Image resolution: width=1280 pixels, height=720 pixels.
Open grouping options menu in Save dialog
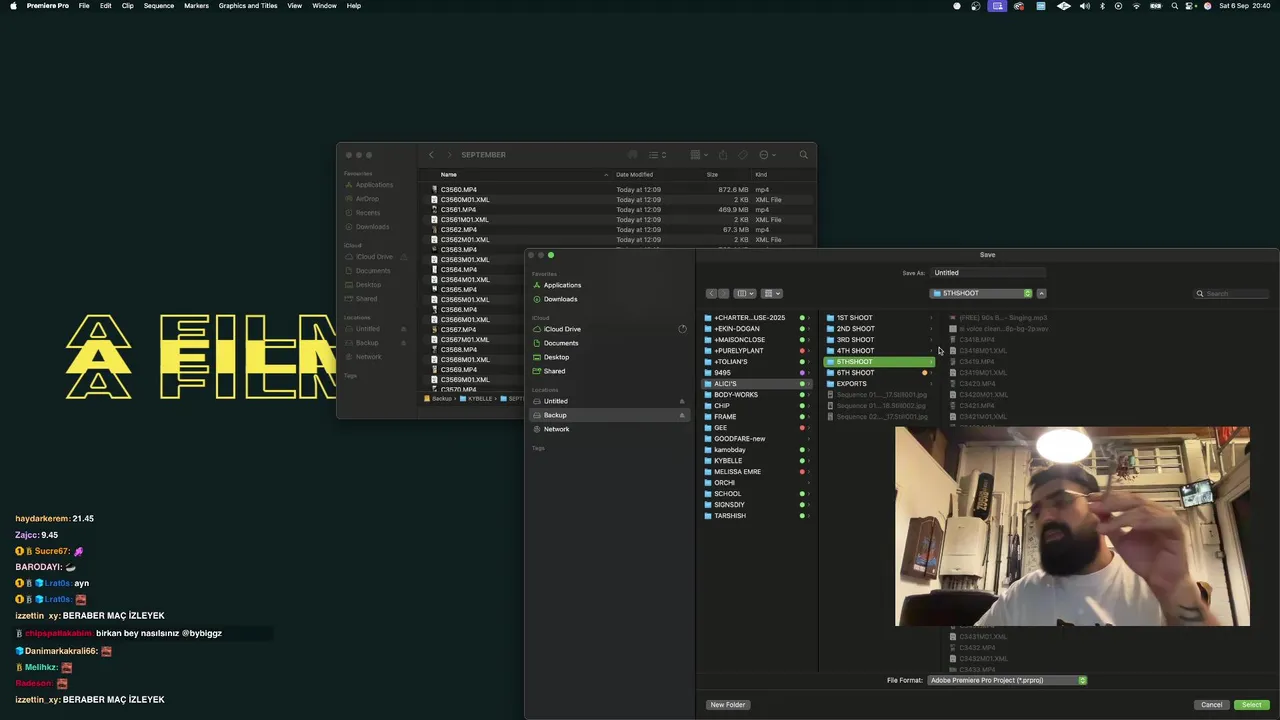[x=772, y=293]
